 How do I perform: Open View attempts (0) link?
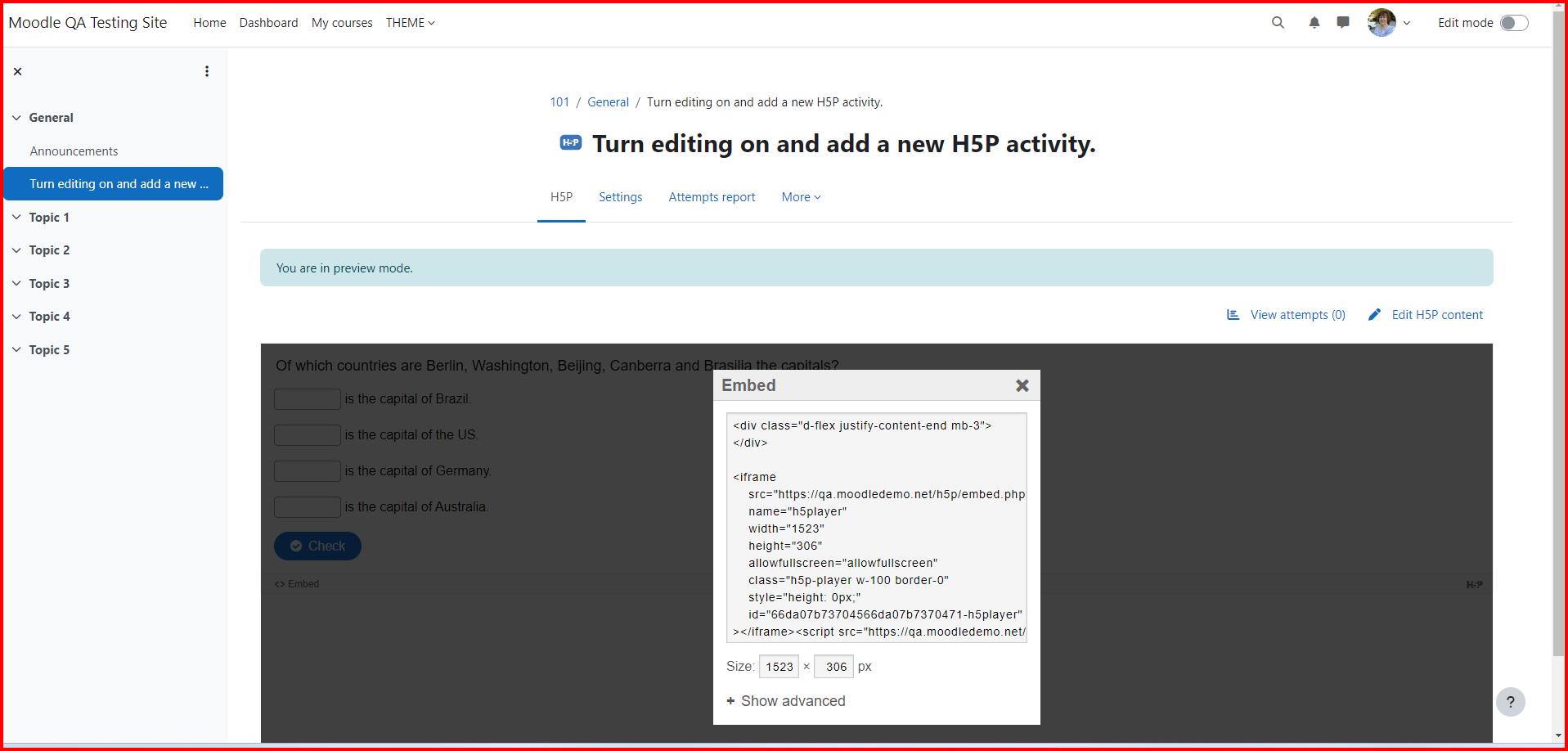coord(1297,315)
